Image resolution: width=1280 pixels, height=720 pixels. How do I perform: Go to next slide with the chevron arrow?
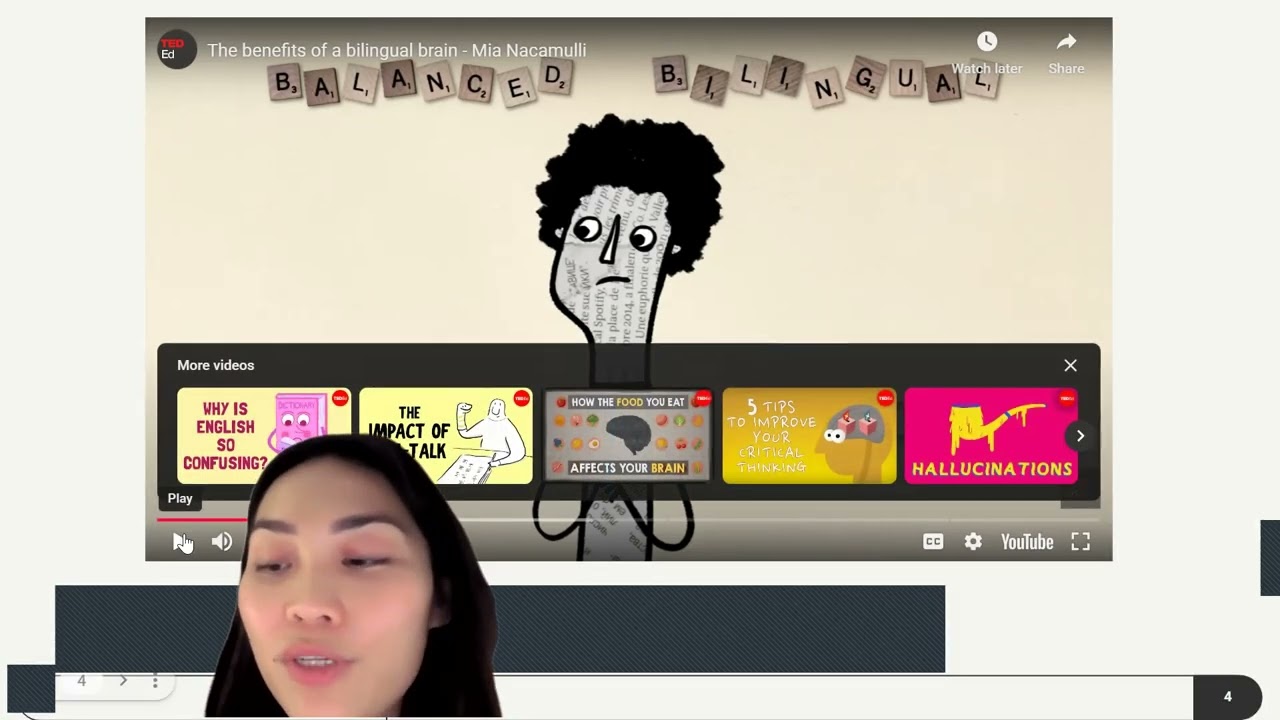coord(123,681)
